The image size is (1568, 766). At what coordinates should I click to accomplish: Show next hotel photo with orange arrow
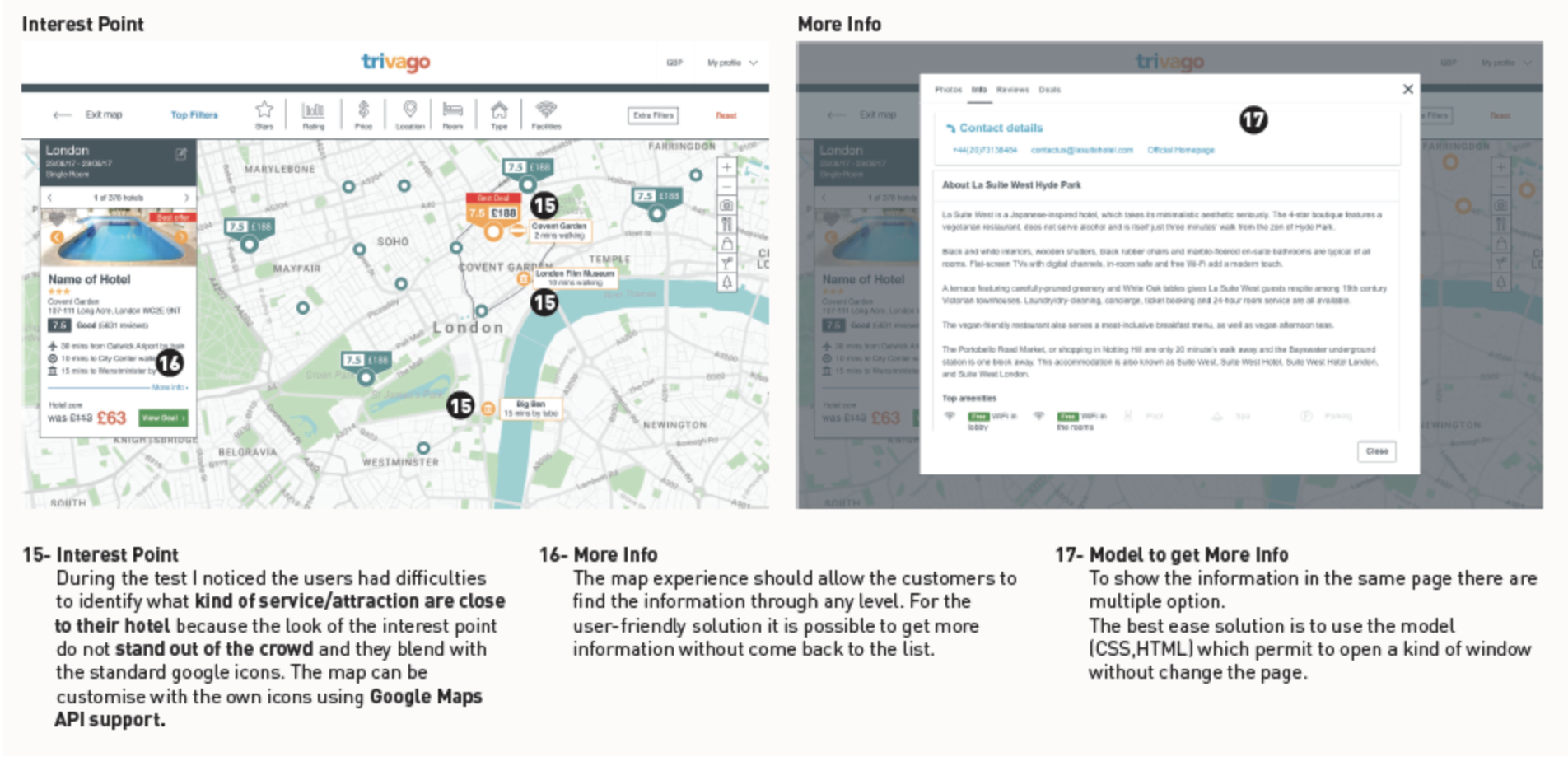(x=181, y=237)
